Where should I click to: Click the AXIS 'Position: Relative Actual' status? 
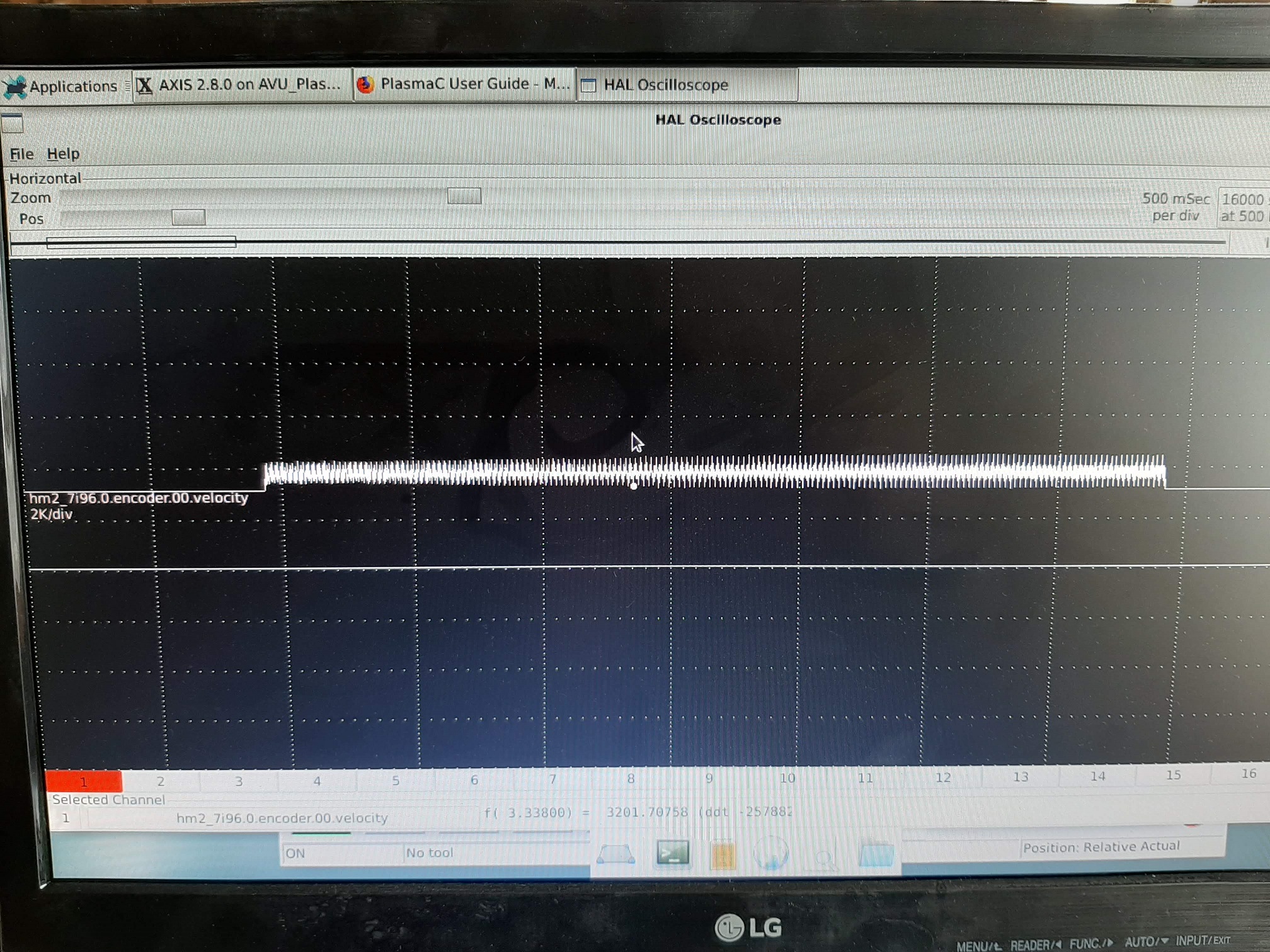1101,847
